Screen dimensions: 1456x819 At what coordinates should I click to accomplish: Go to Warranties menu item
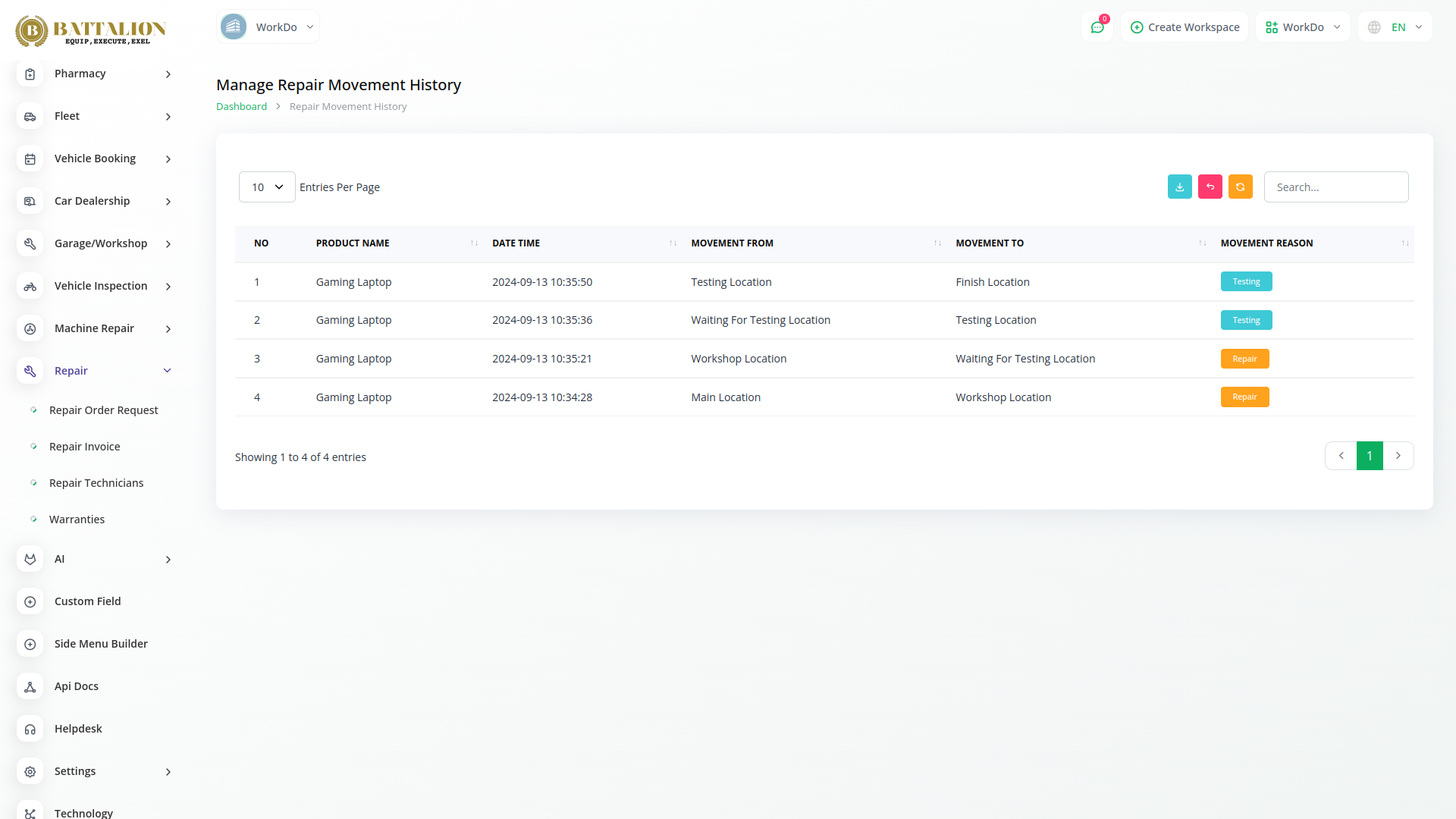(77, 519)
